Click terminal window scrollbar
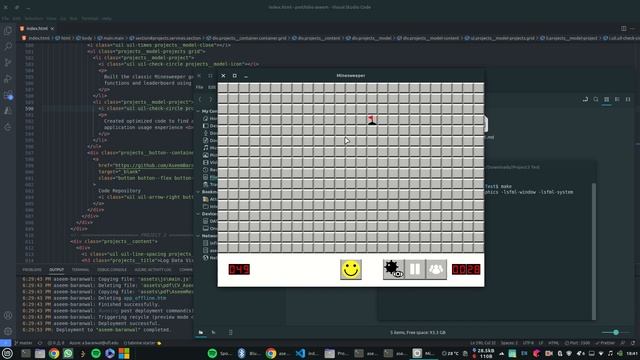The width and height of the screenshot is (640, 360). click(x=594, y=251)
